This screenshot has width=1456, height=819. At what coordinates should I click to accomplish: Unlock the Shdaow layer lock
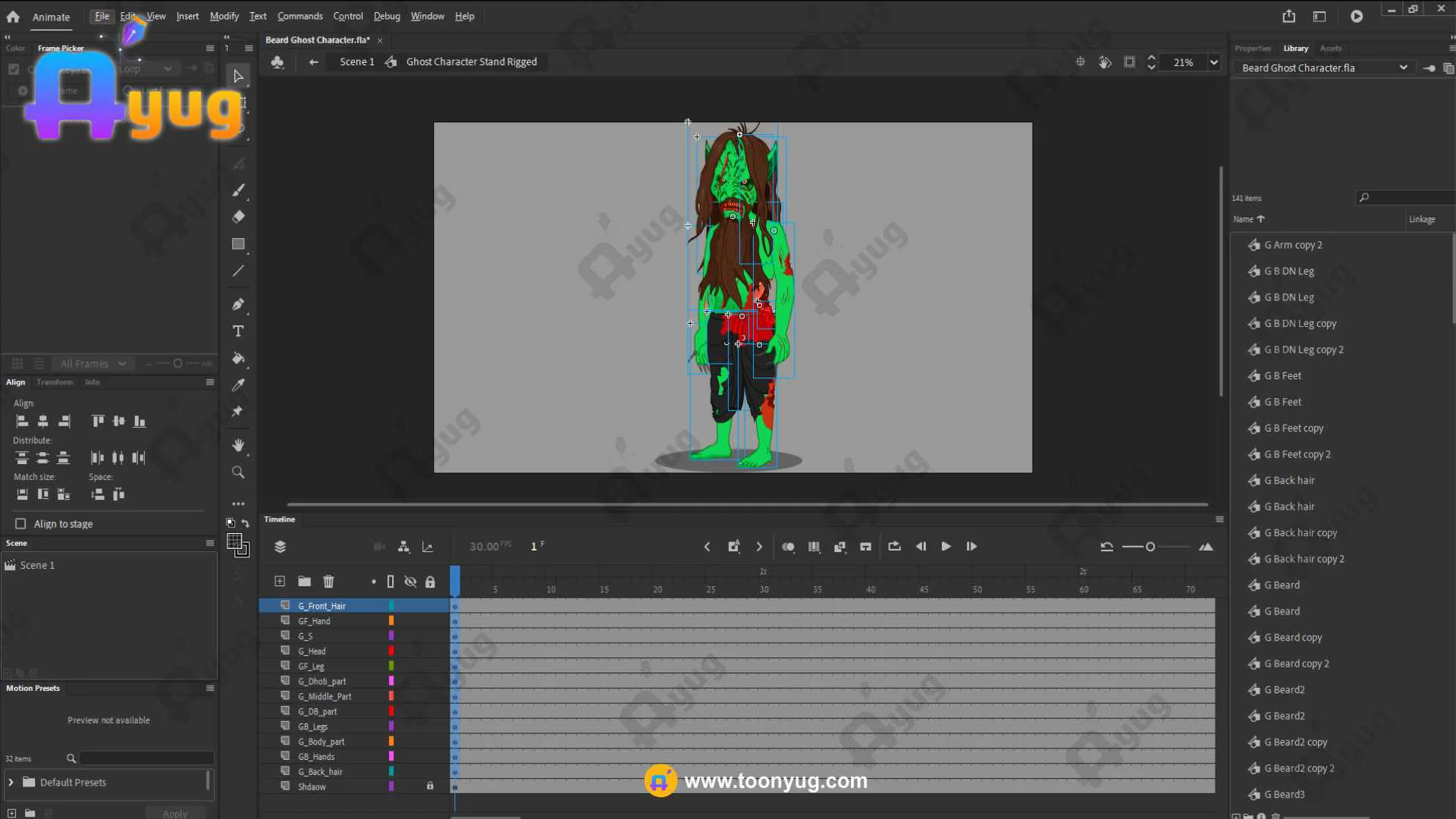[x=430, y=786]
